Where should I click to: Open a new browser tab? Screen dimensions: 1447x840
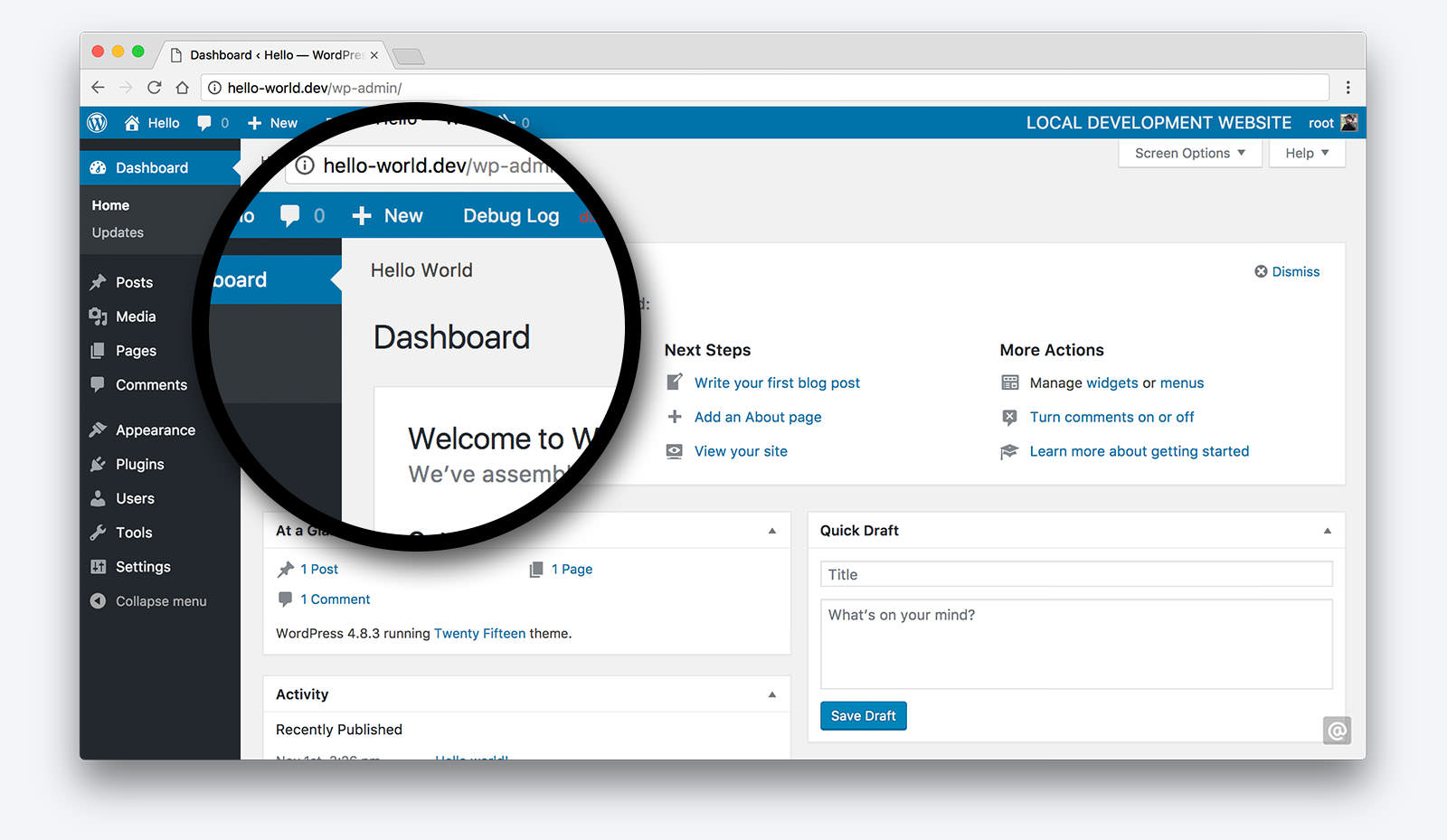409,56
